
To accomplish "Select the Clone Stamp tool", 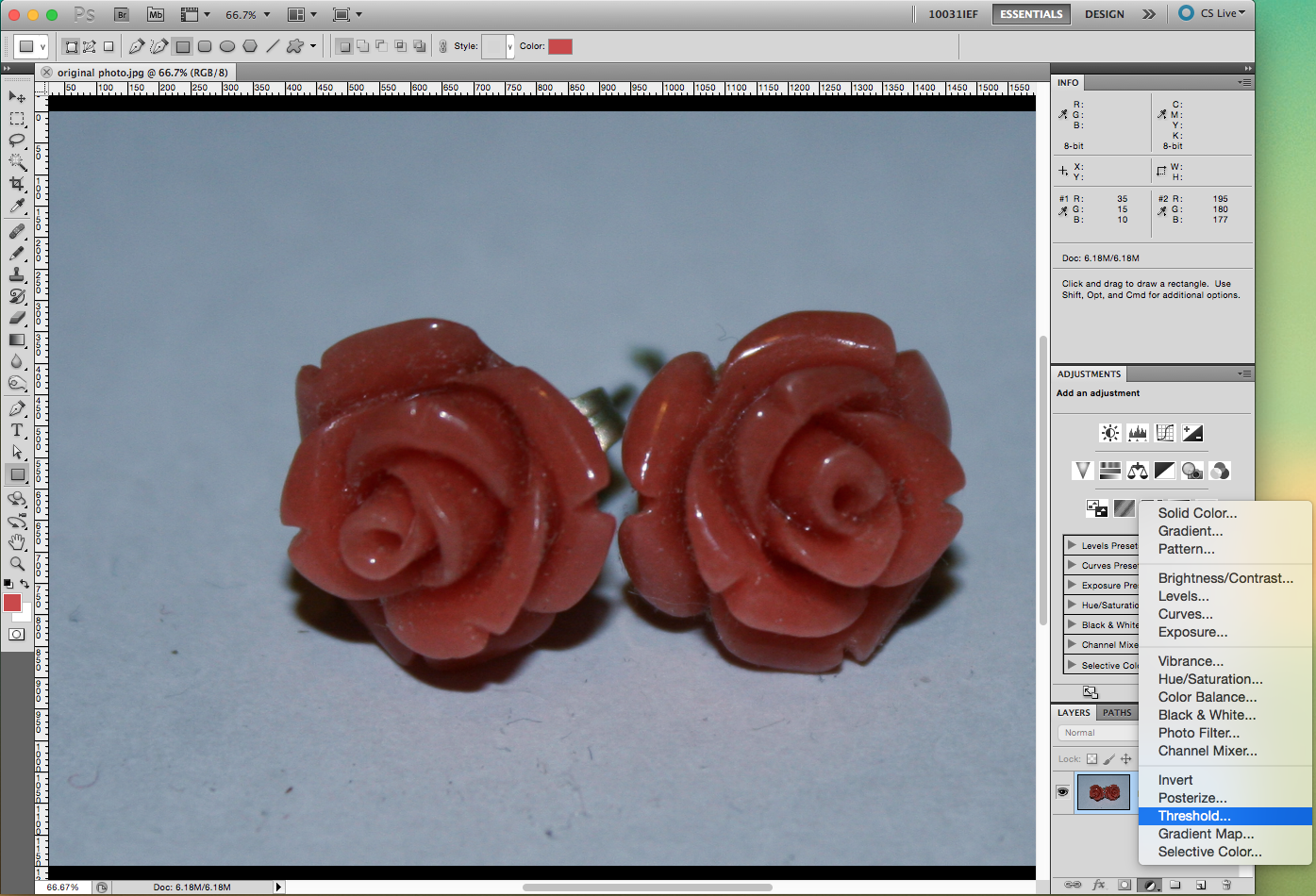I will 17,274.
